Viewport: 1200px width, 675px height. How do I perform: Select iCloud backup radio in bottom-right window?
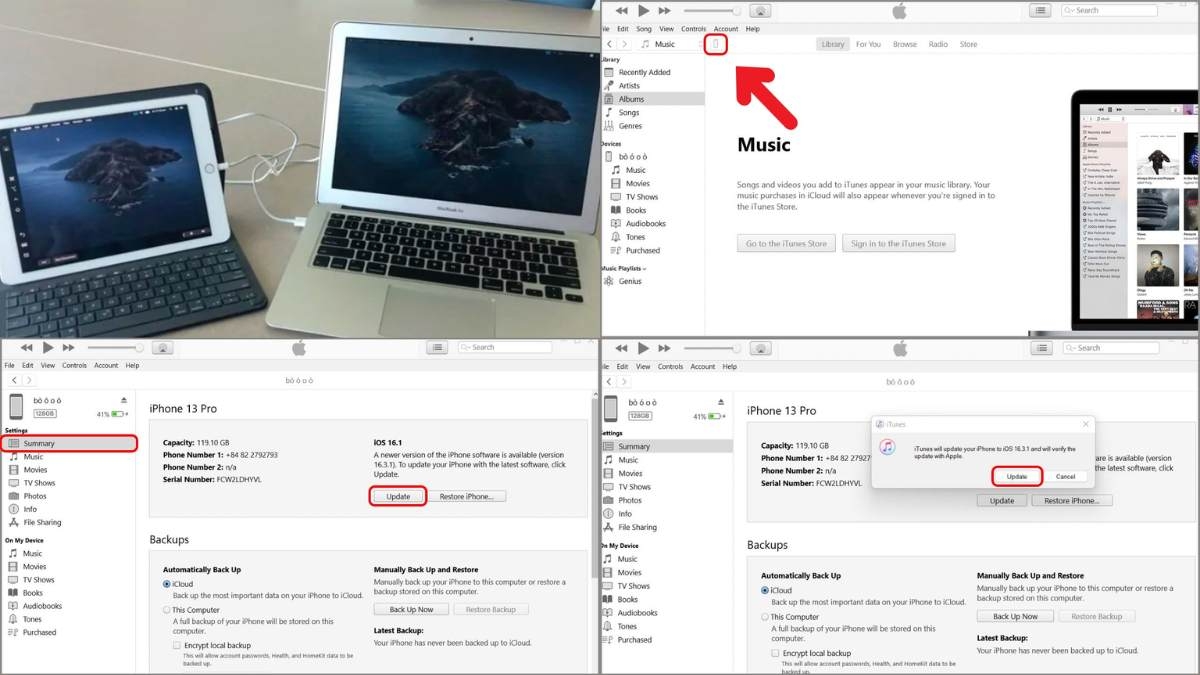[765, 591]
